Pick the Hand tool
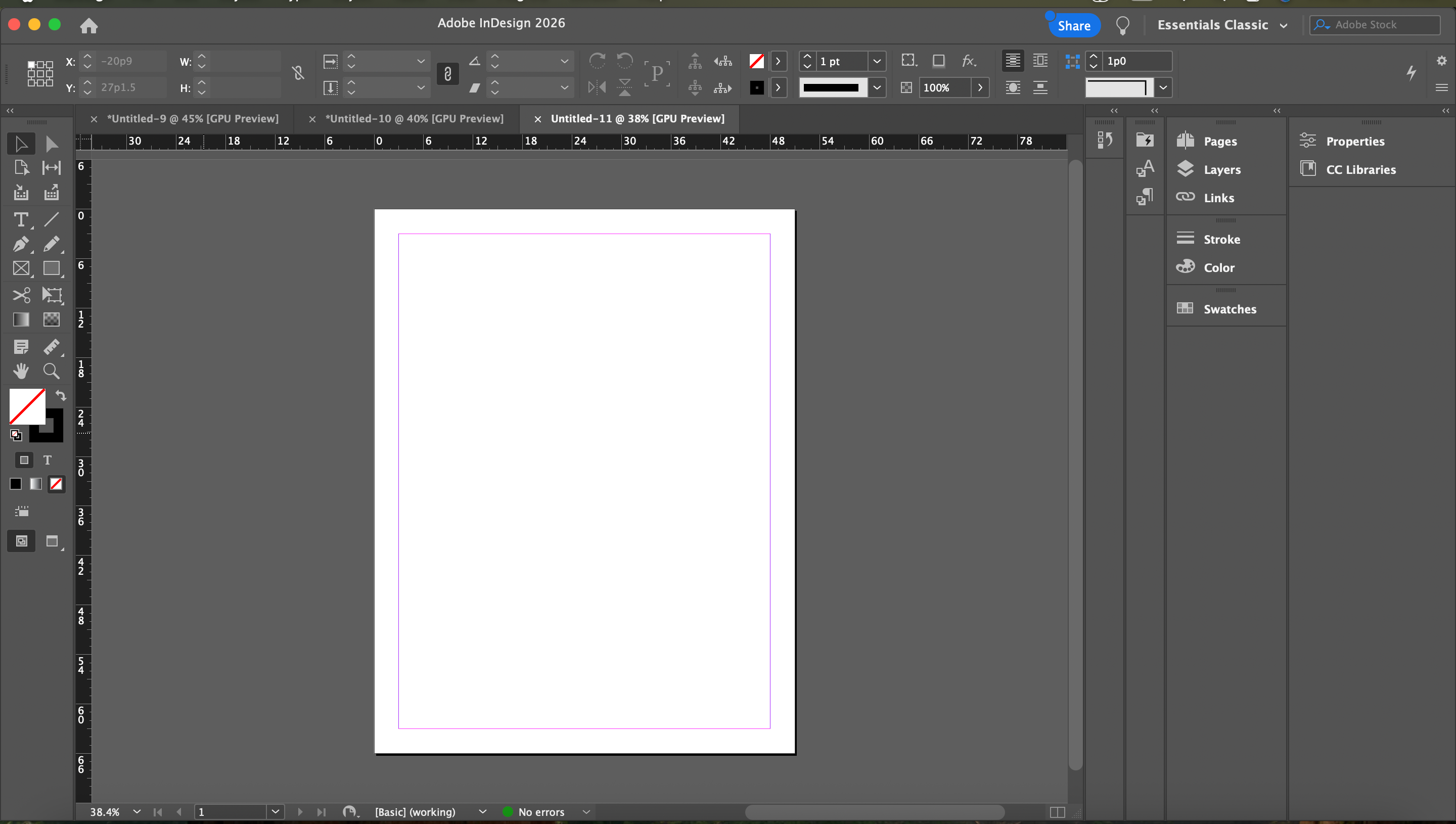Image resolution: width=1456 pixels, height=824 pixels. click(21, 371)
